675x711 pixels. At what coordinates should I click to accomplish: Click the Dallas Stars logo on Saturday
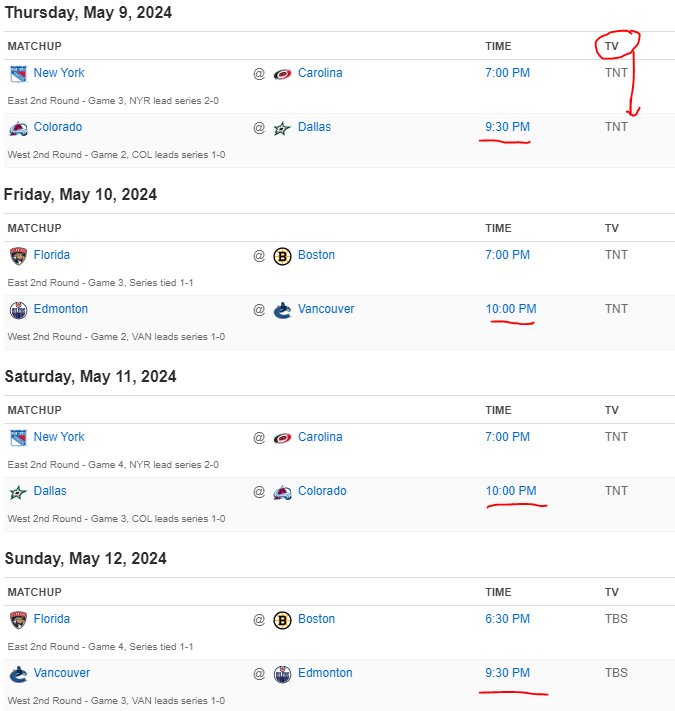(x=18, y=492)
